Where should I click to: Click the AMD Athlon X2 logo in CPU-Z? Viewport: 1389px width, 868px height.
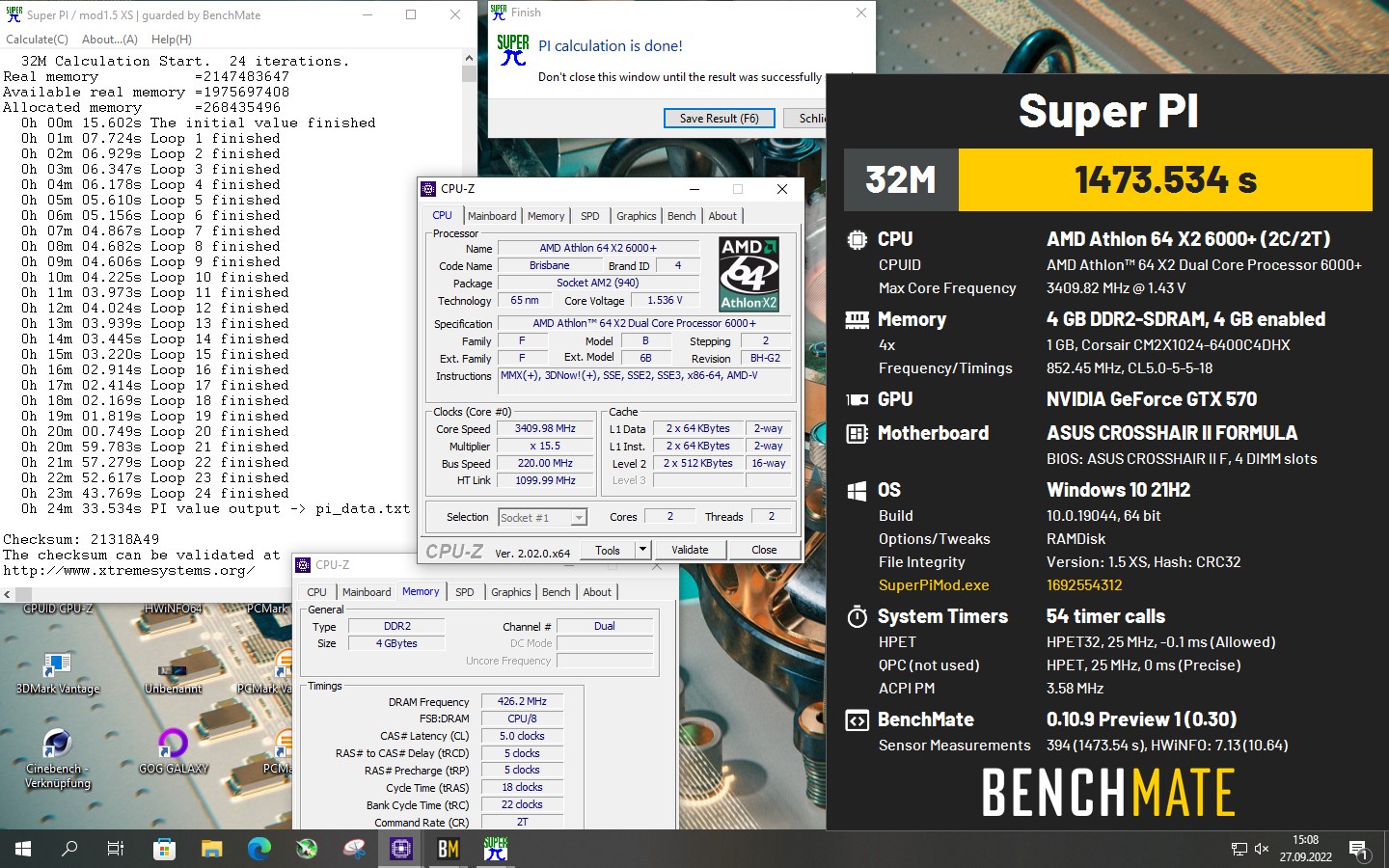pos(749,274)
